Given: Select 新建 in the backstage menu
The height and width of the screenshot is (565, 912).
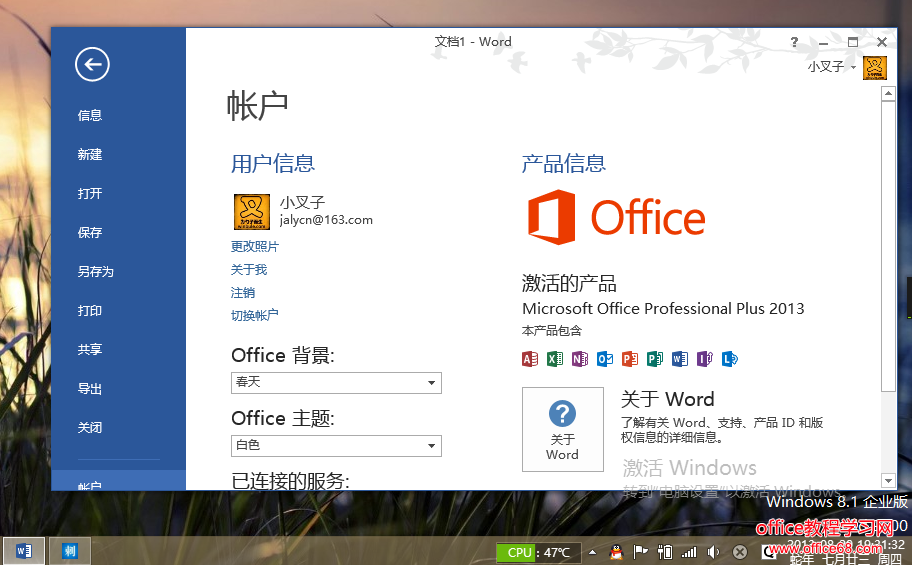Looking at the screenshot, I should [x=90, y=154].
